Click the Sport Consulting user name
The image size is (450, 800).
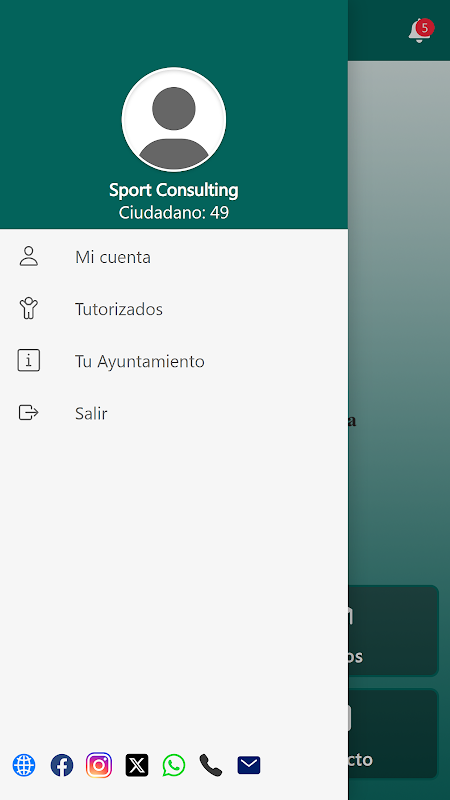[x=173, y=190]
